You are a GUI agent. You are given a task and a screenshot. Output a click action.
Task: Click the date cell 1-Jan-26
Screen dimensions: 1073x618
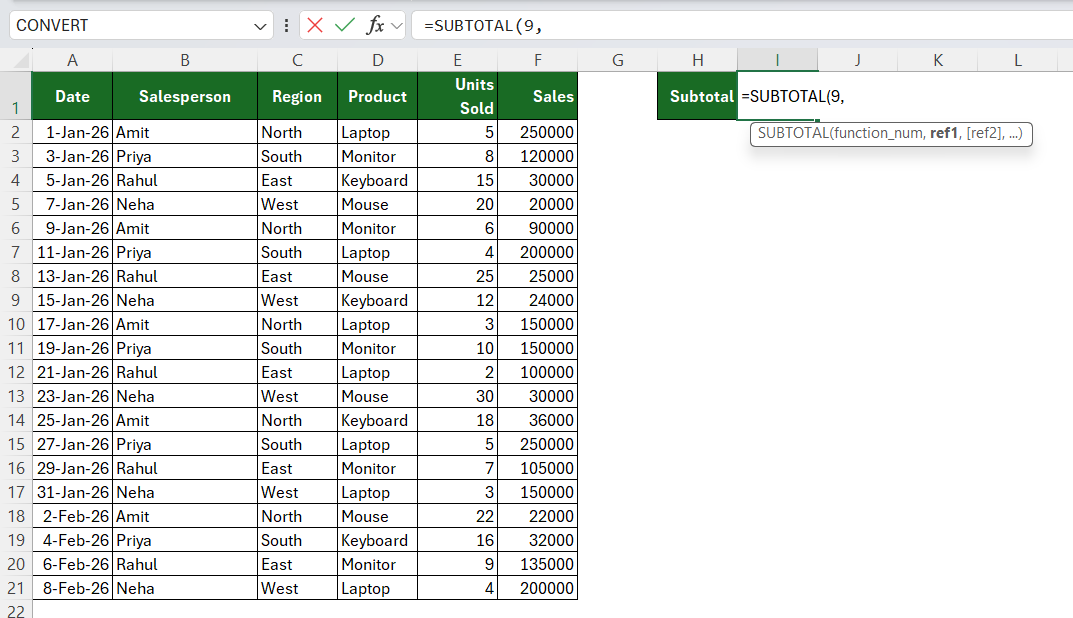72,132
